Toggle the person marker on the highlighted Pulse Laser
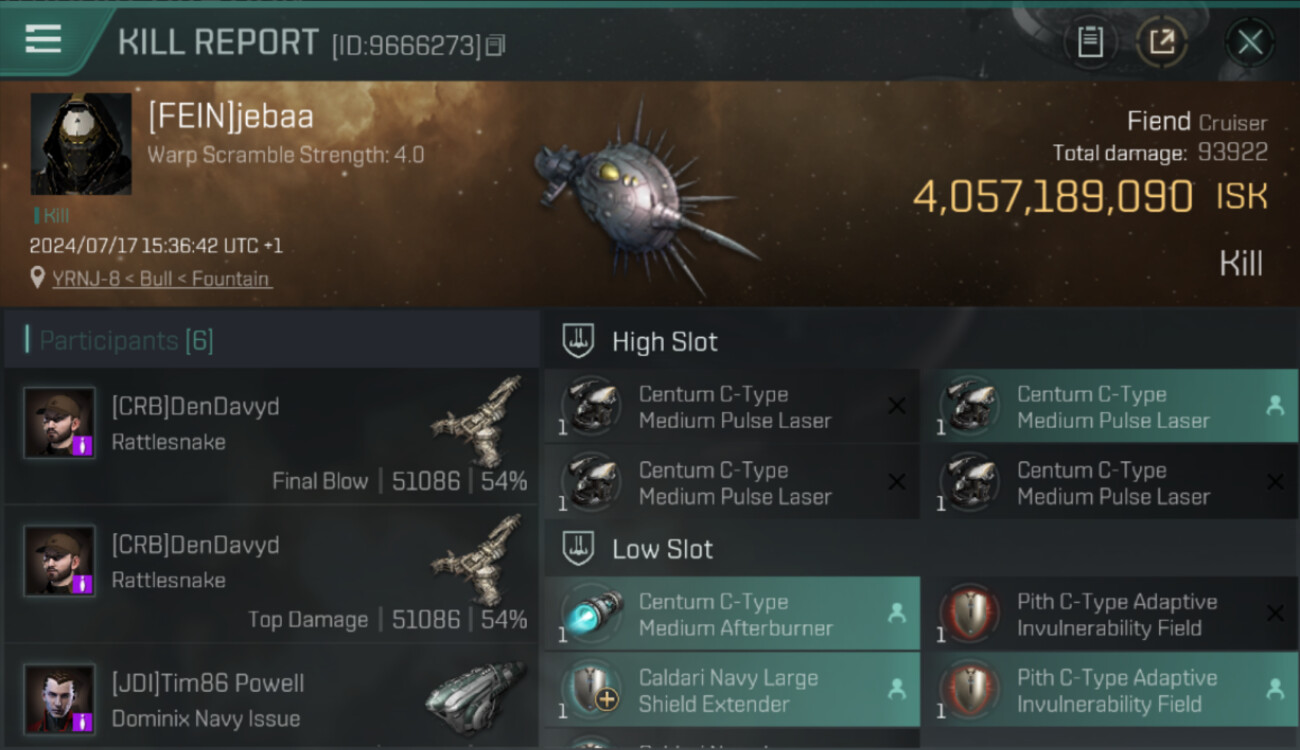 tap(1275, 406)
